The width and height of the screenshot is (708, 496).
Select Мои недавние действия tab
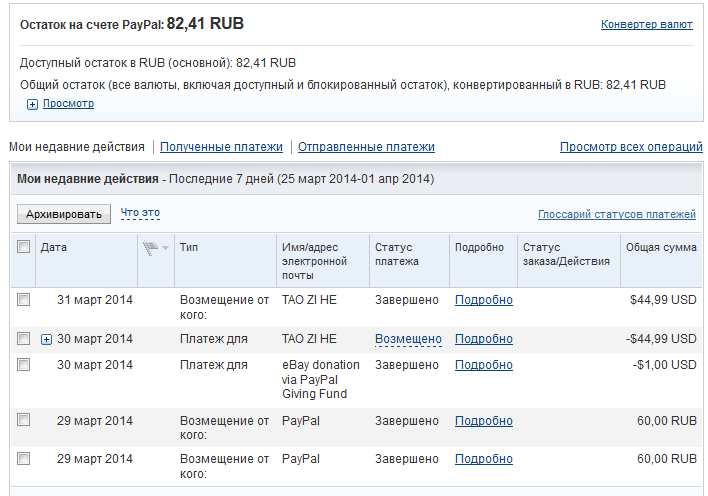point(77,147)
